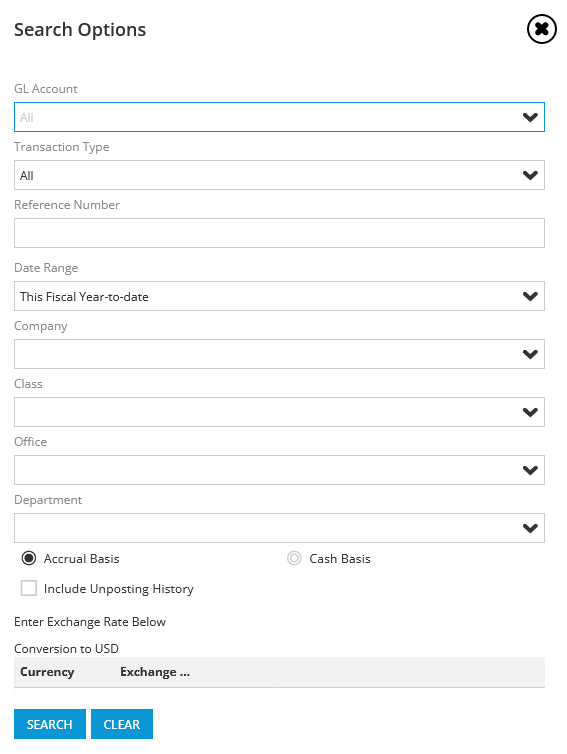Select the Accrual Basis radio button
The height and width of the screenshot is (754, 567).
pyautogui.click(x=29, y=558)
